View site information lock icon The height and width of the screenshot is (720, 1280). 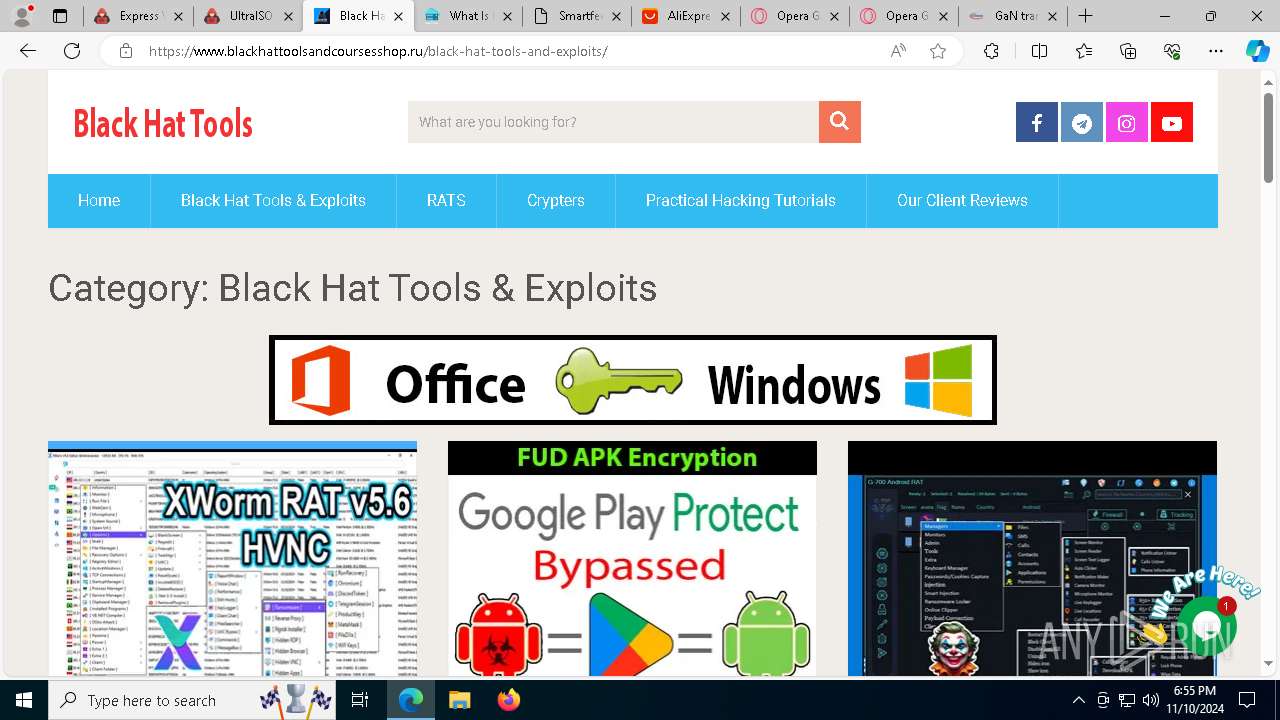126,51
